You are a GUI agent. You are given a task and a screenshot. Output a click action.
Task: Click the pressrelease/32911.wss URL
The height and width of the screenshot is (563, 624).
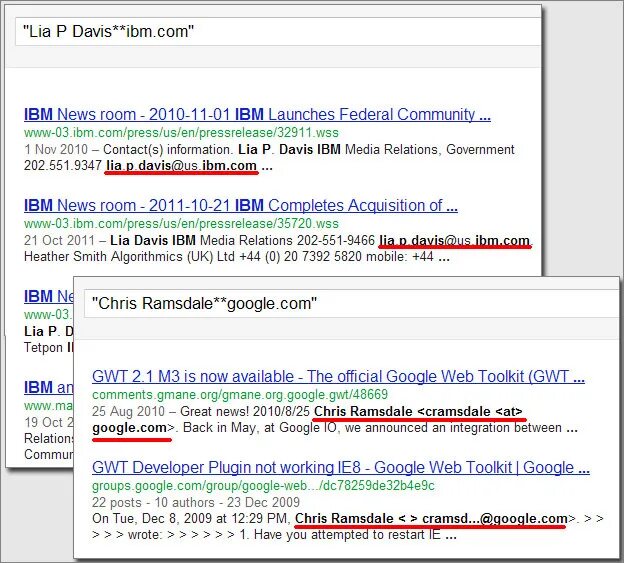tap(181, 132)
